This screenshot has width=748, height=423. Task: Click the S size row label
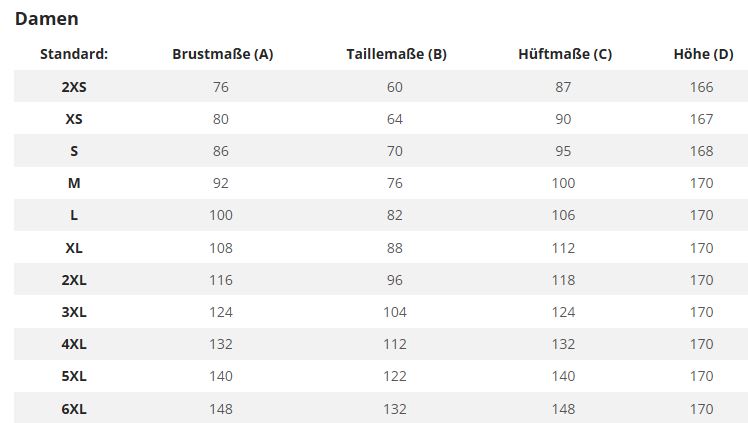pyautogui.click(x=74, y=151)
